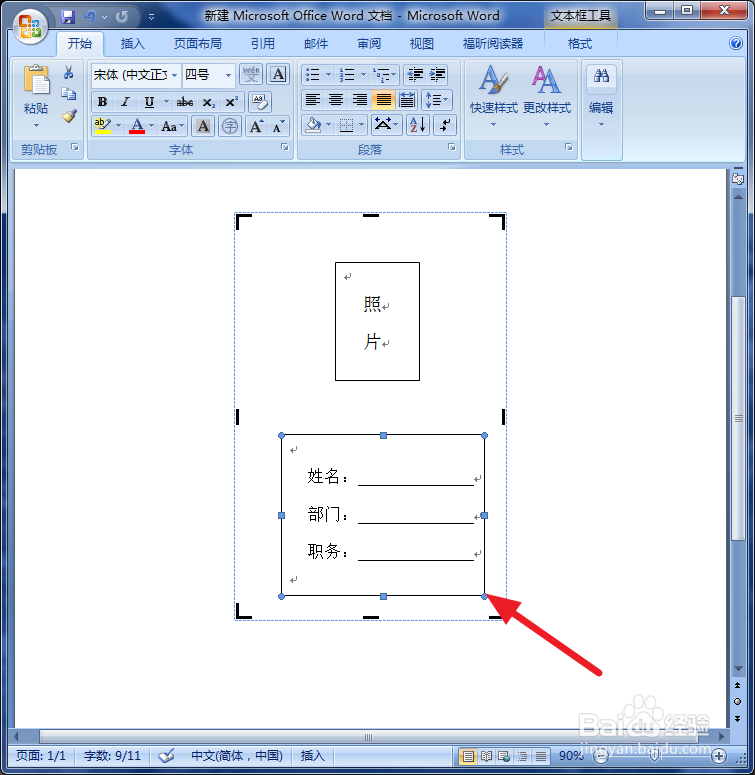This screenshot has width=755, height=775.
Task: Increase paragraph indent
Action: coord(437,75)
